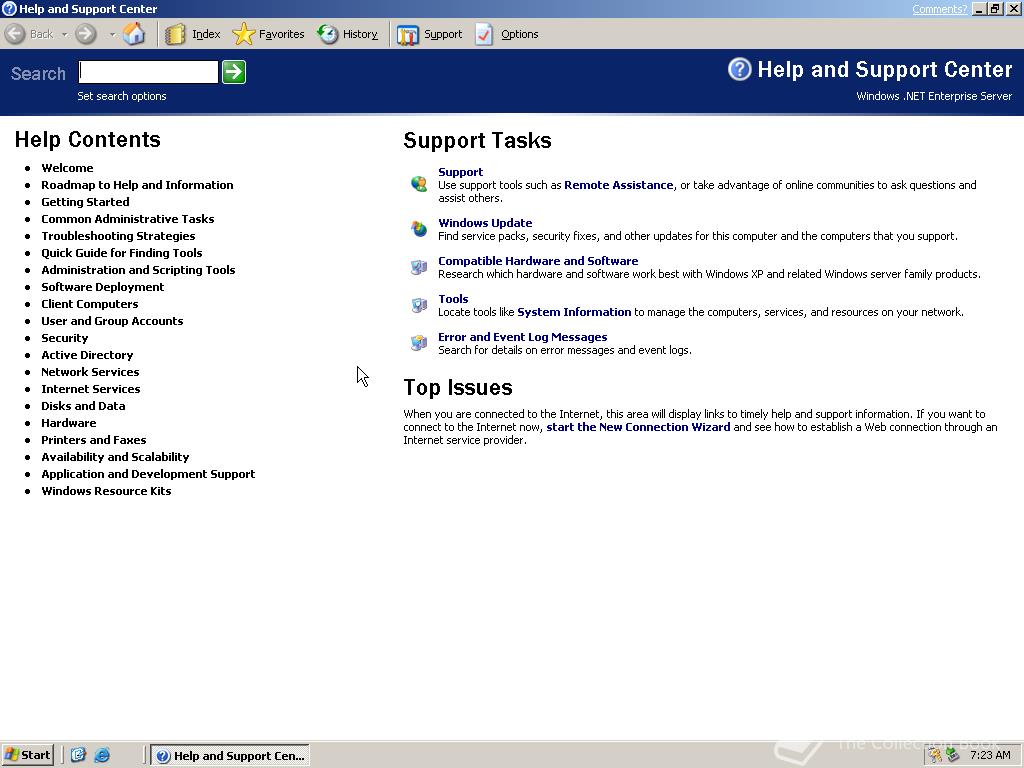Open the Back history dropdown arrow
This screenshot has height=768, width=1024.
[x=65, y=35]
